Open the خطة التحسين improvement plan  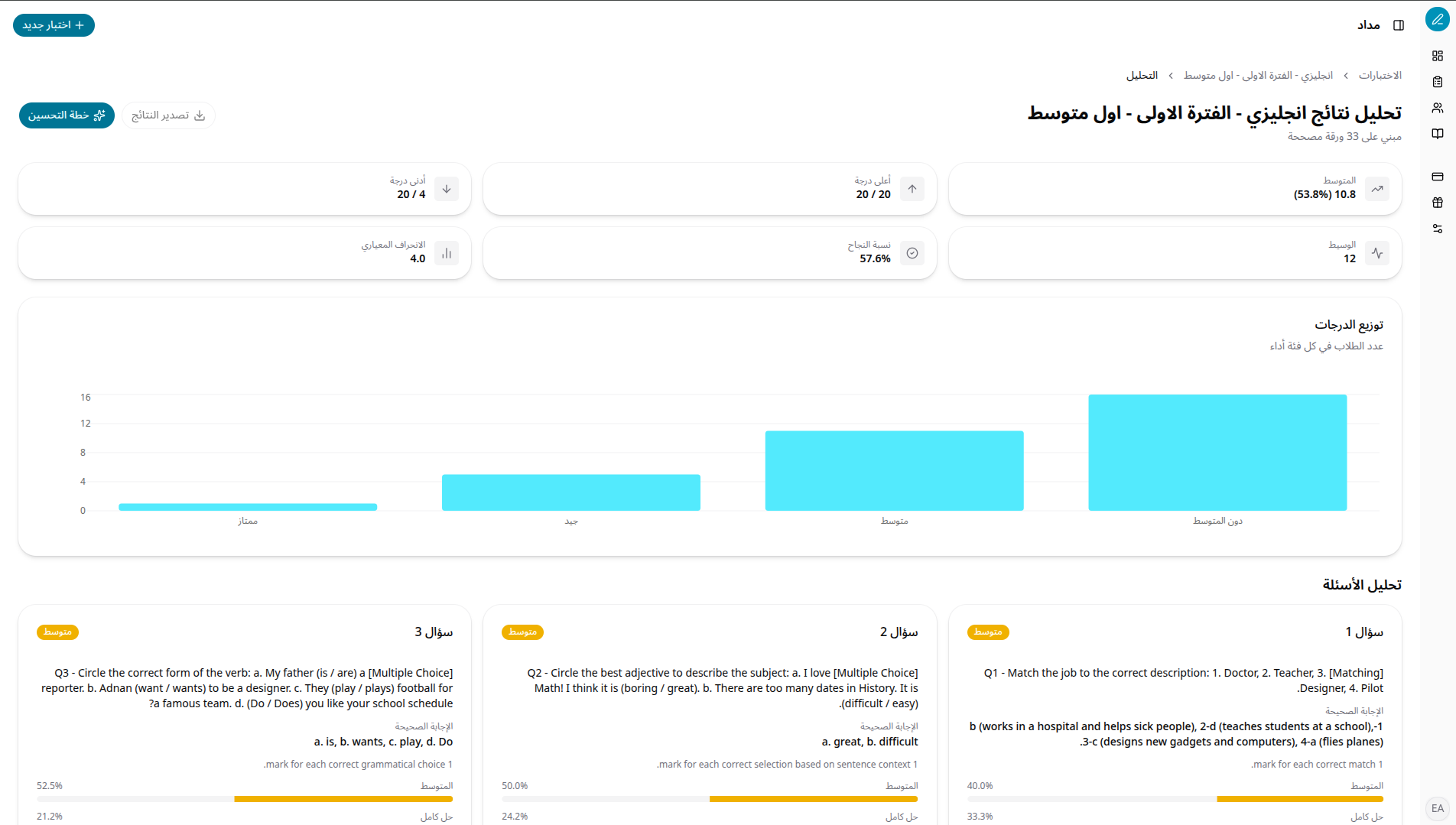pyautogui.click(x=67, y=115)
